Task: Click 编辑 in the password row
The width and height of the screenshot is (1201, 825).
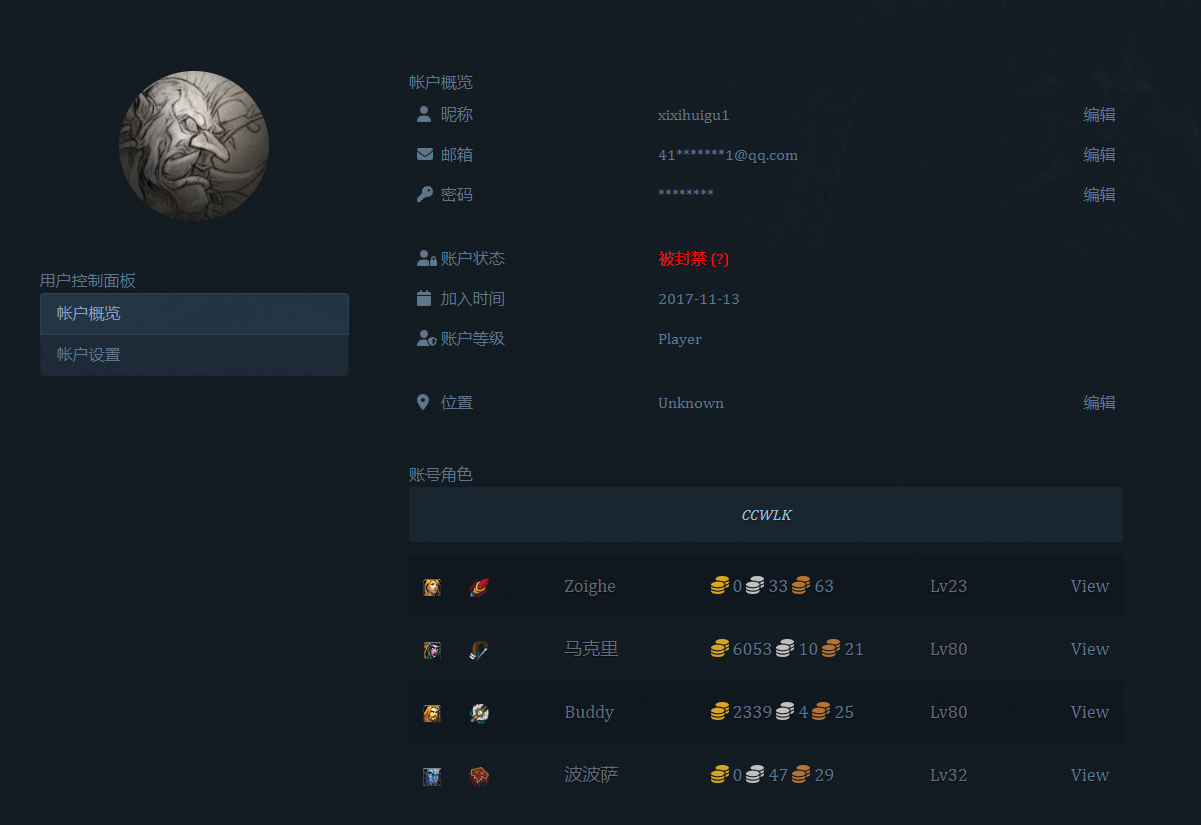Action: click(x=1099, y=195)
